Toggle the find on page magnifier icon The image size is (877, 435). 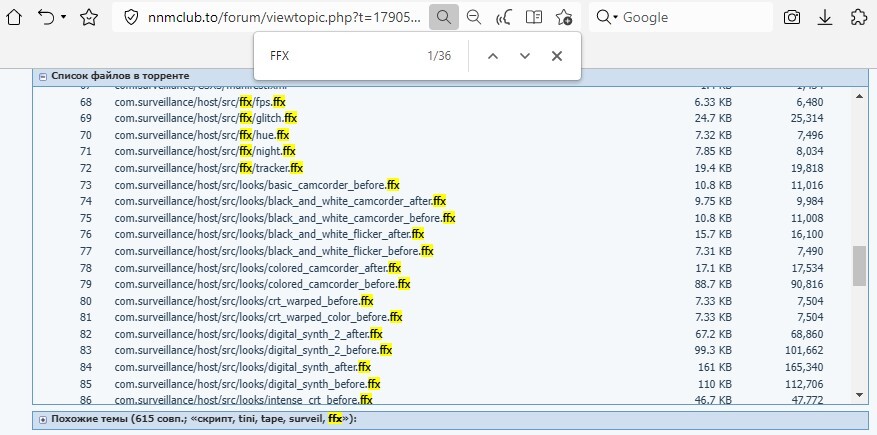pyautogui.click(x=444, y=17)
